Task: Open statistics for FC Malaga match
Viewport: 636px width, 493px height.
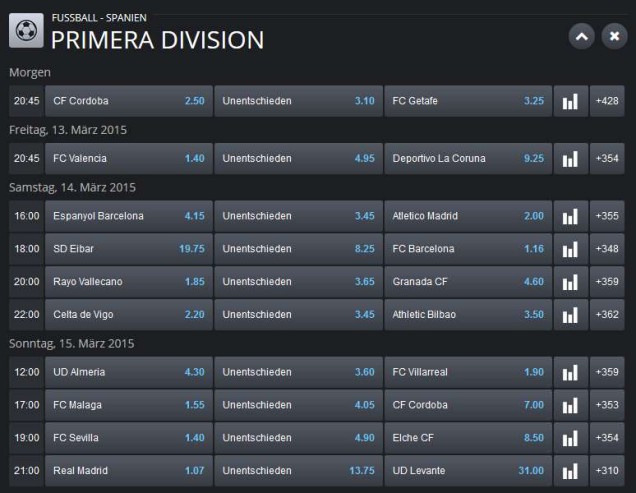Action: point(570,405)
